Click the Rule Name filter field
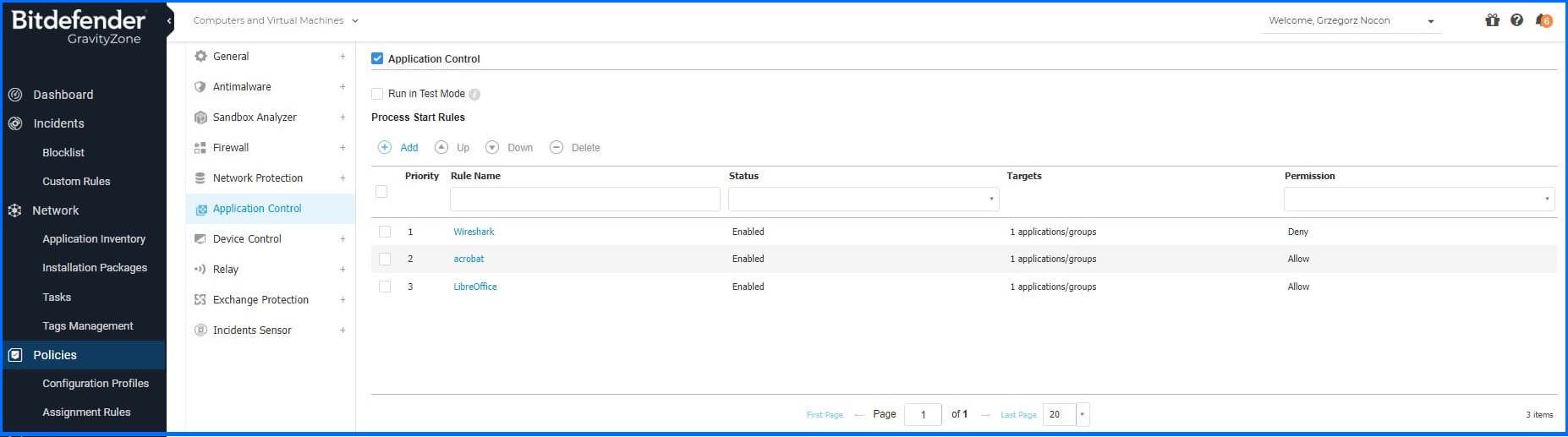 585,199
